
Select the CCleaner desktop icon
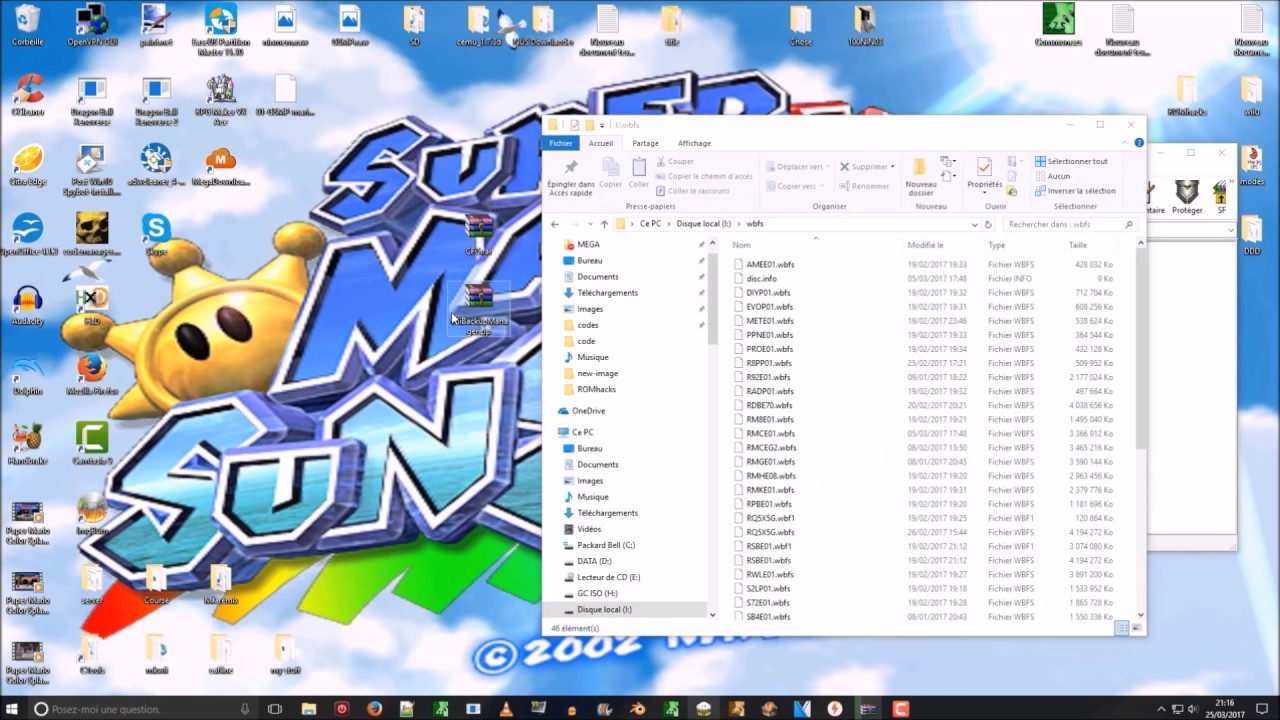(x=27, y=96)
